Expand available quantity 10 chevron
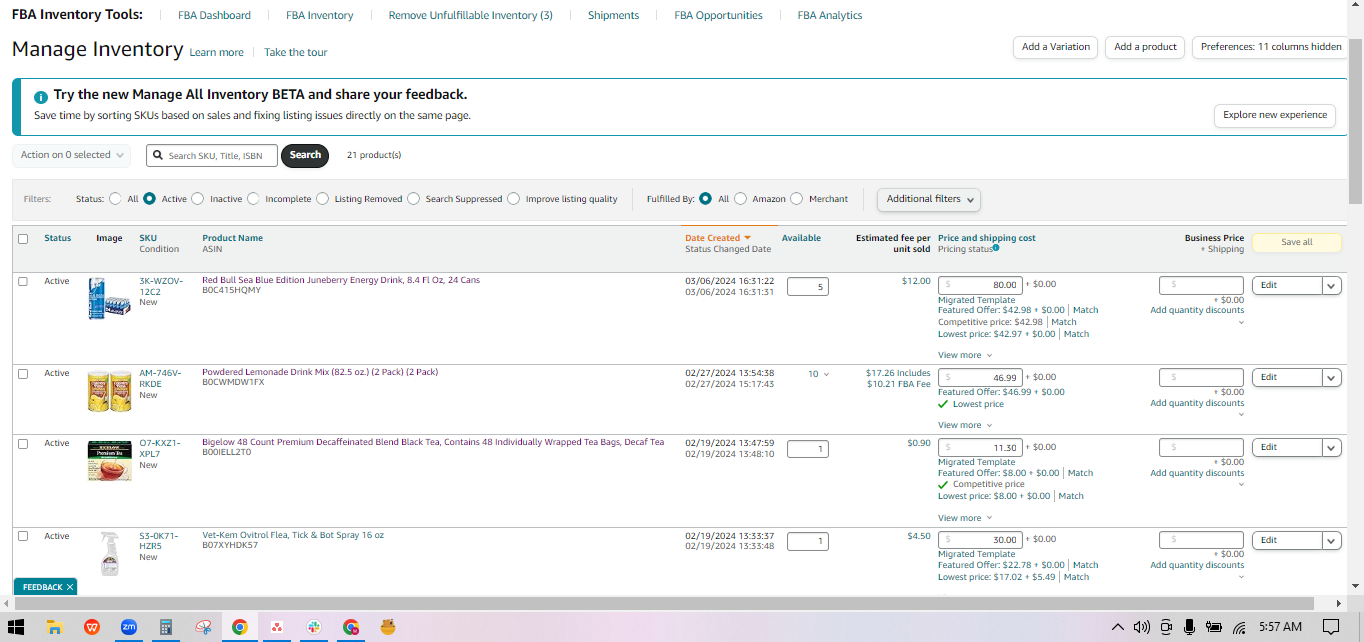The image size is (1364, 642). coord(826,374)
